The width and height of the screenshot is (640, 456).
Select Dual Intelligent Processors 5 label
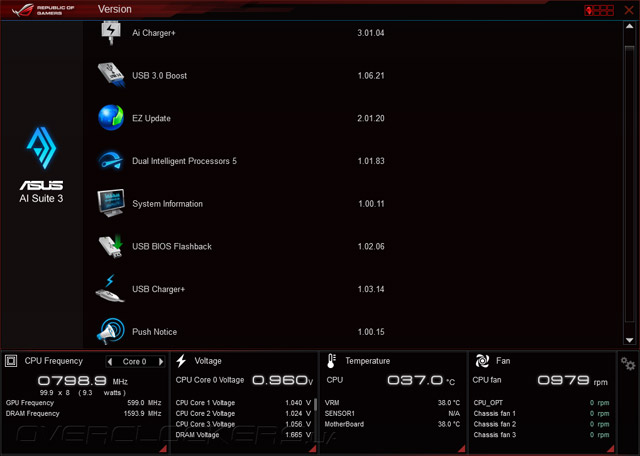[184, 161]
